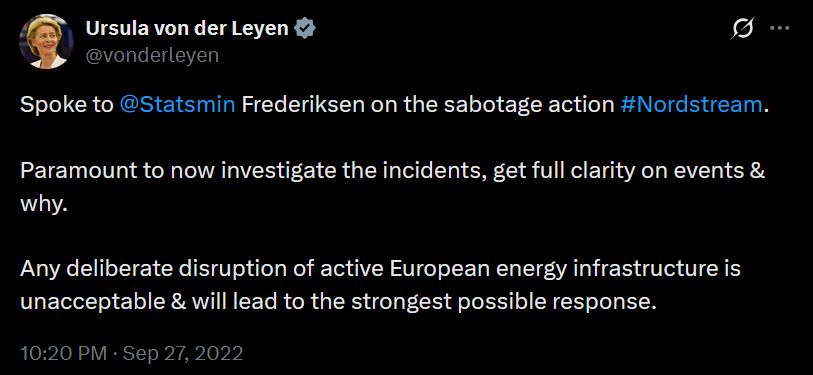The width and height of the screenshot is (813, 375).
Task: Open the Ursula von der Leyen display name
Action: [187, 29]
